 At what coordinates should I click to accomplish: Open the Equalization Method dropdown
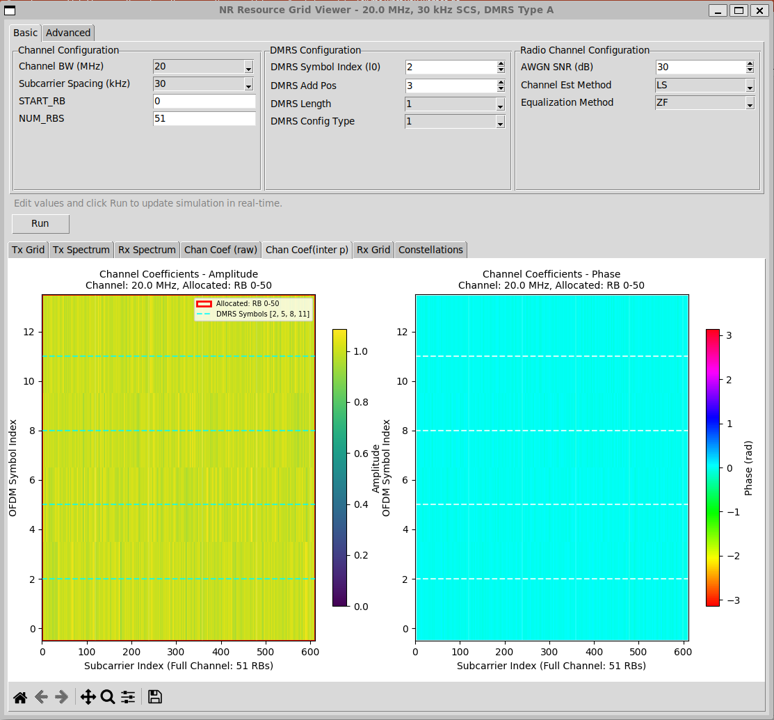749,103
